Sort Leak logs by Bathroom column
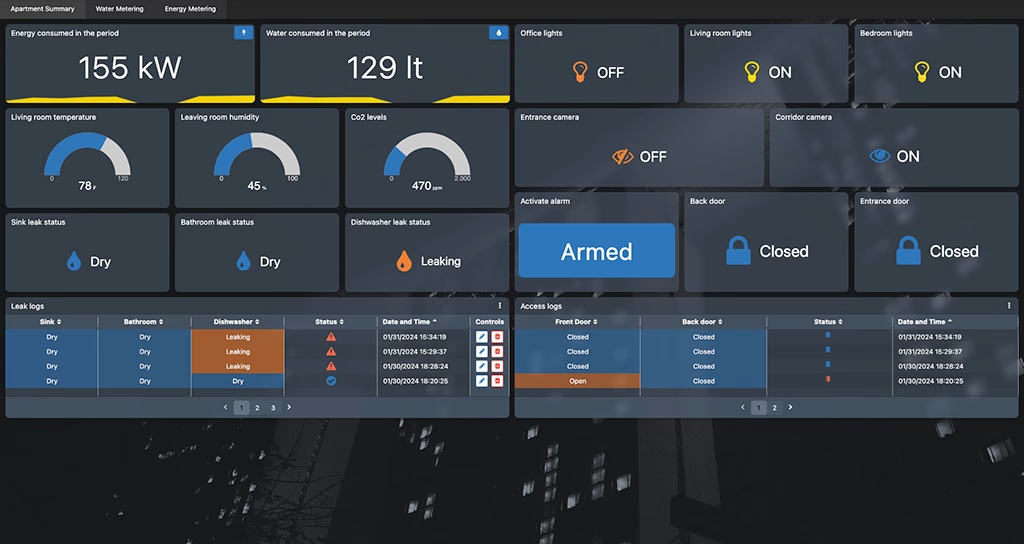The image size is (1024, 544). tap(144, 322)
